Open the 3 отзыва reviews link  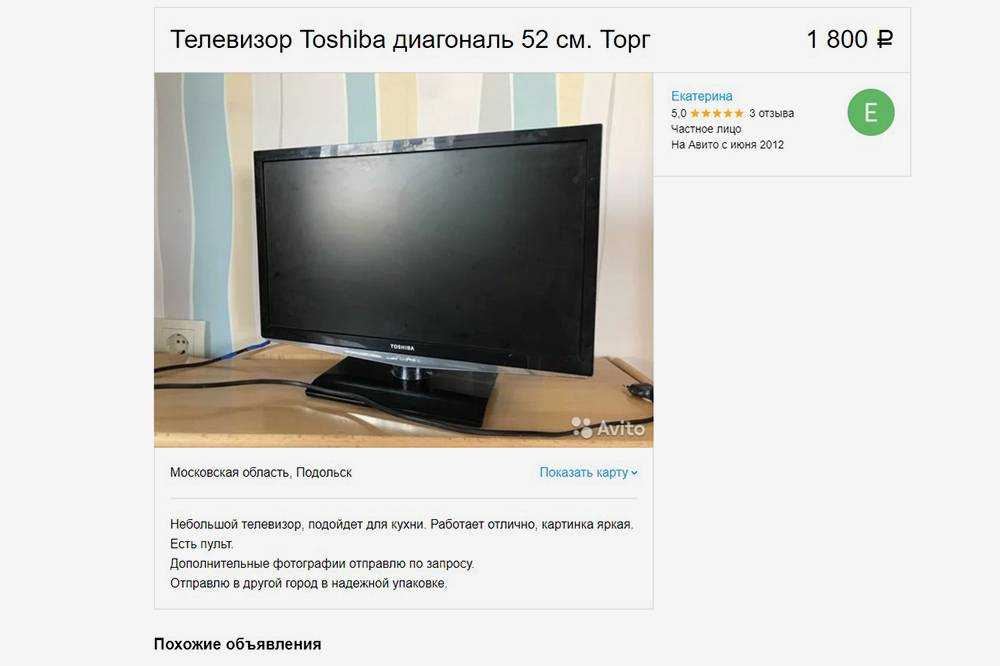[772, 114]
